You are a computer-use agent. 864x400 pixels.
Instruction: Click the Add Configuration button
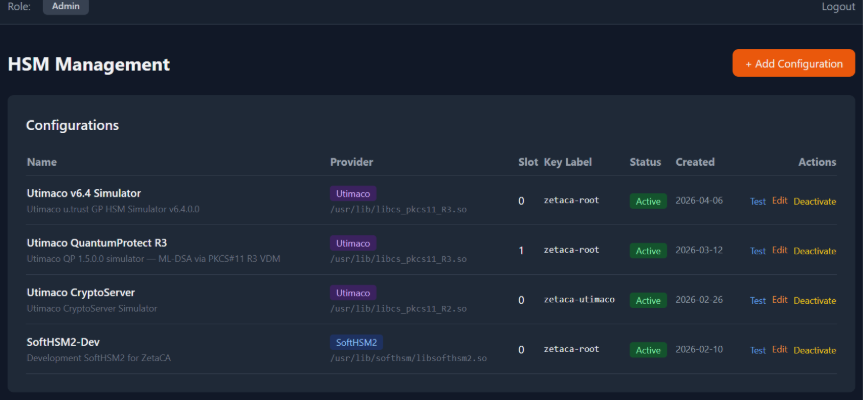point(793,63)
